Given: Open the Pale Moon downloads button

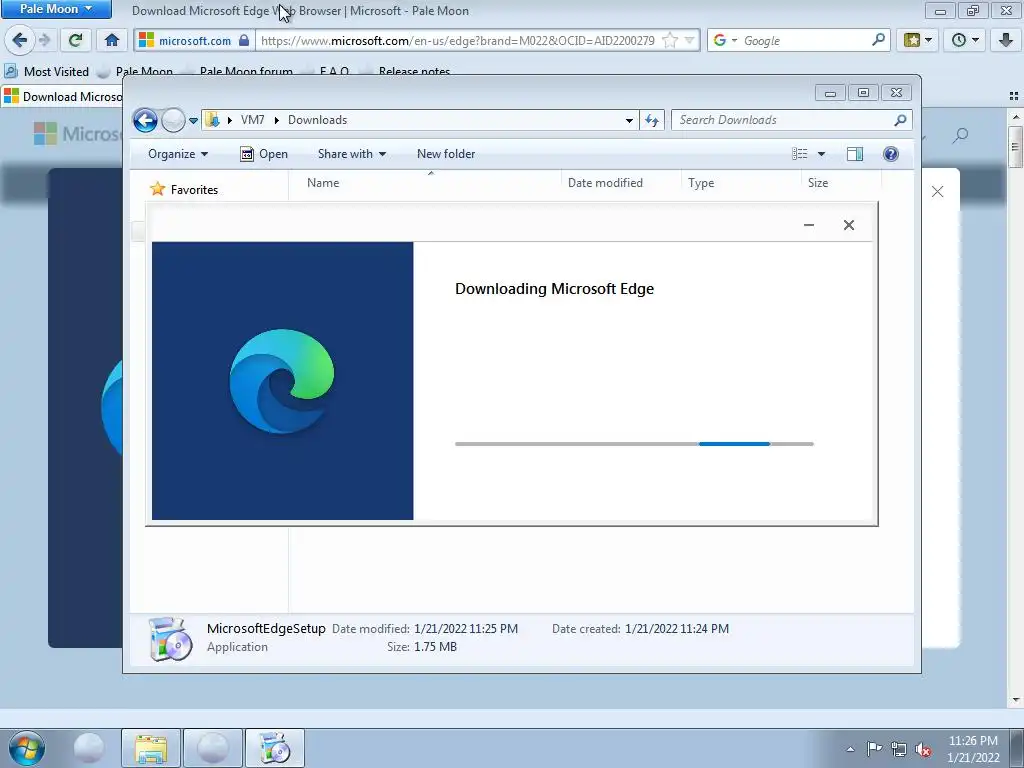Looking at the screenshot, I should 1006,40.
